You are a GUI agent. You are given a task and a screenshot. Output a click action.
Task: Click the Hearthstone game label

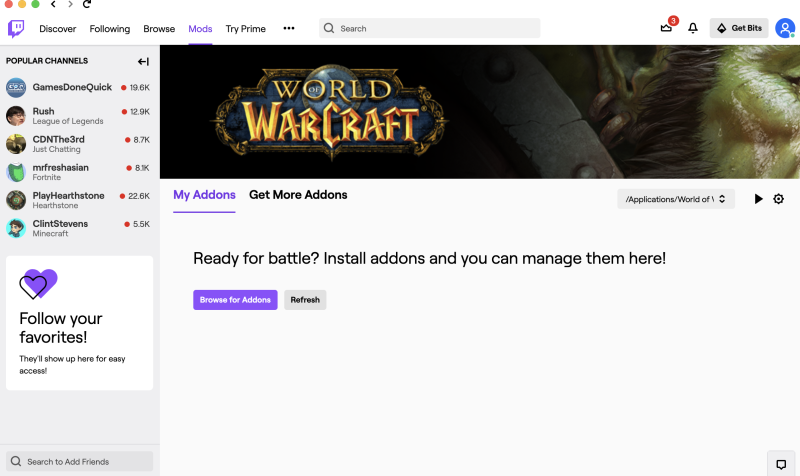pos(55,206)
